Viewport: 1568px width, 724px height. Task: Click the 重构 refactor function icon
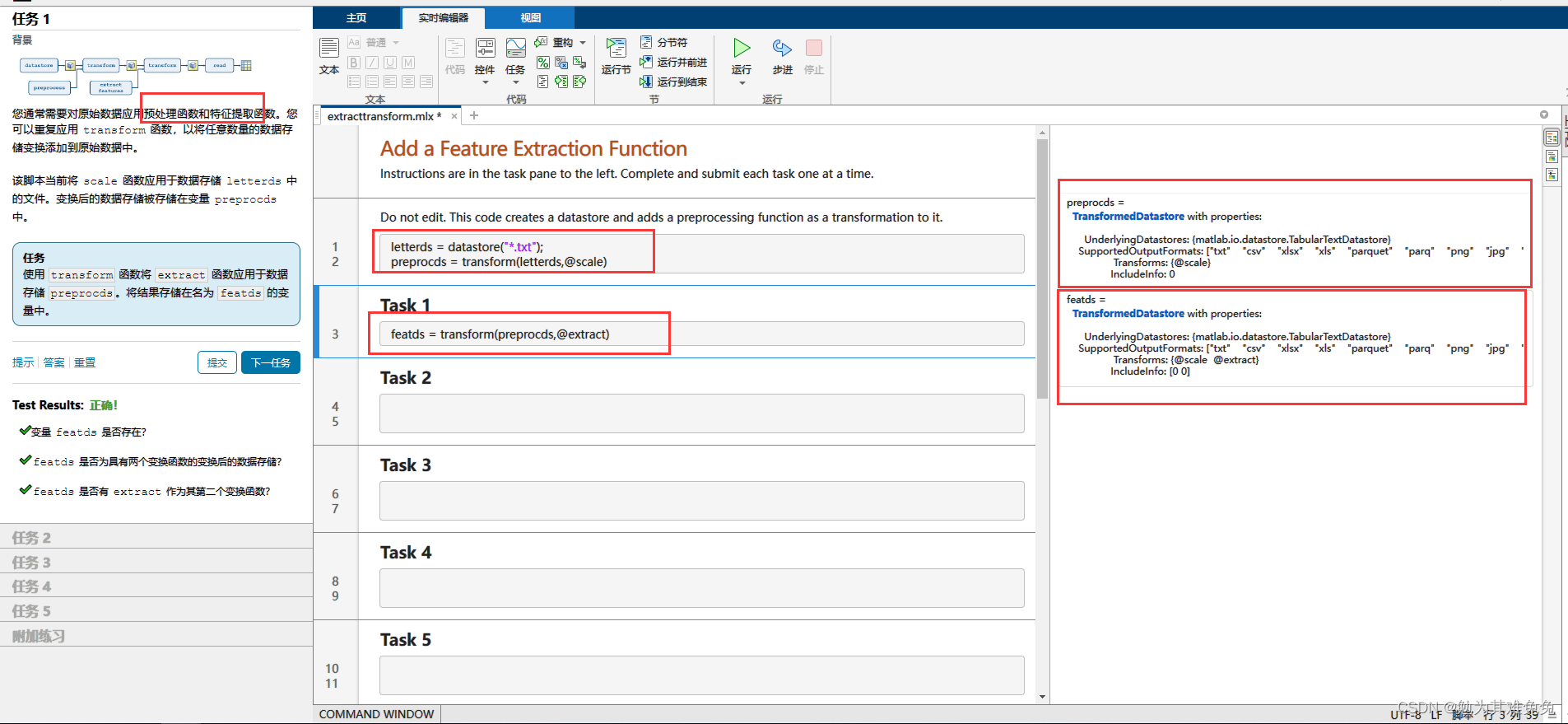[541, 42]
